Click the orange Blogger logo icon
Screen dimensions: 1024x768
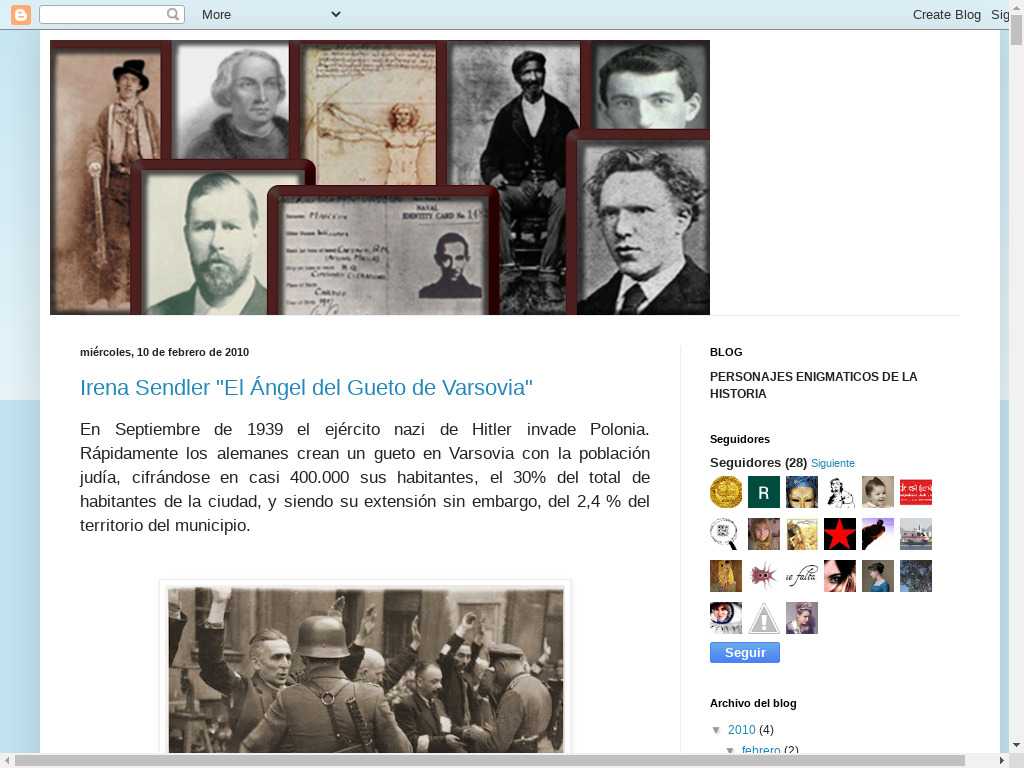coord(21,14)
